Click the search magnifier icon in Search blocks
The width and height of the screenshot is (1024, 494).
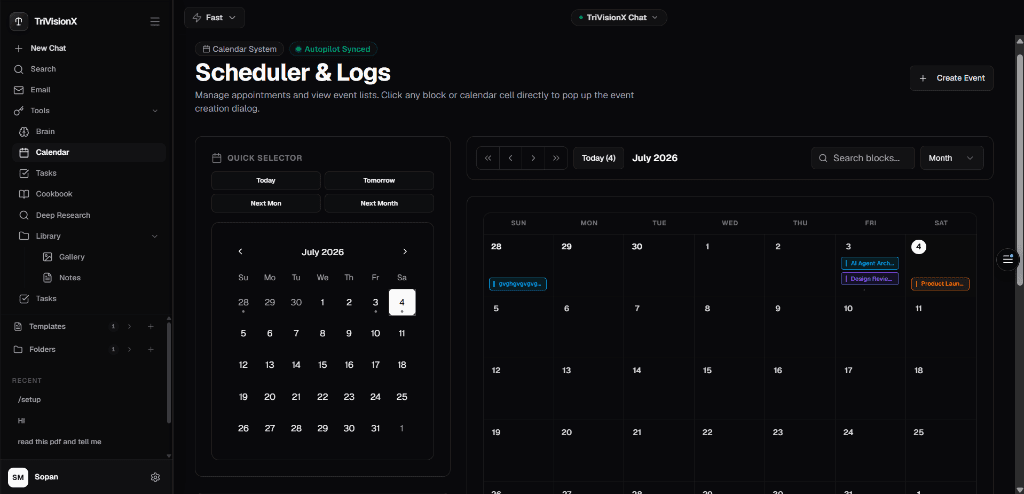(824, 158)
